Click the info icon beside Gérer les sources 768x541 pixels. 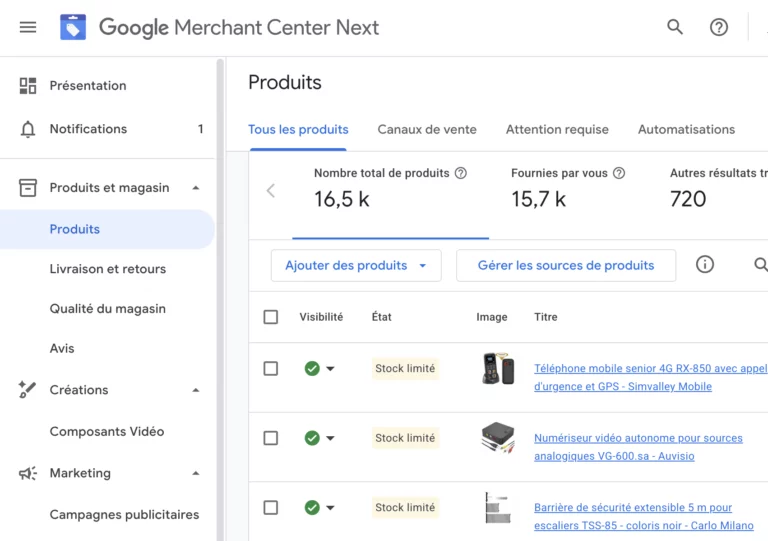[705, 265]
